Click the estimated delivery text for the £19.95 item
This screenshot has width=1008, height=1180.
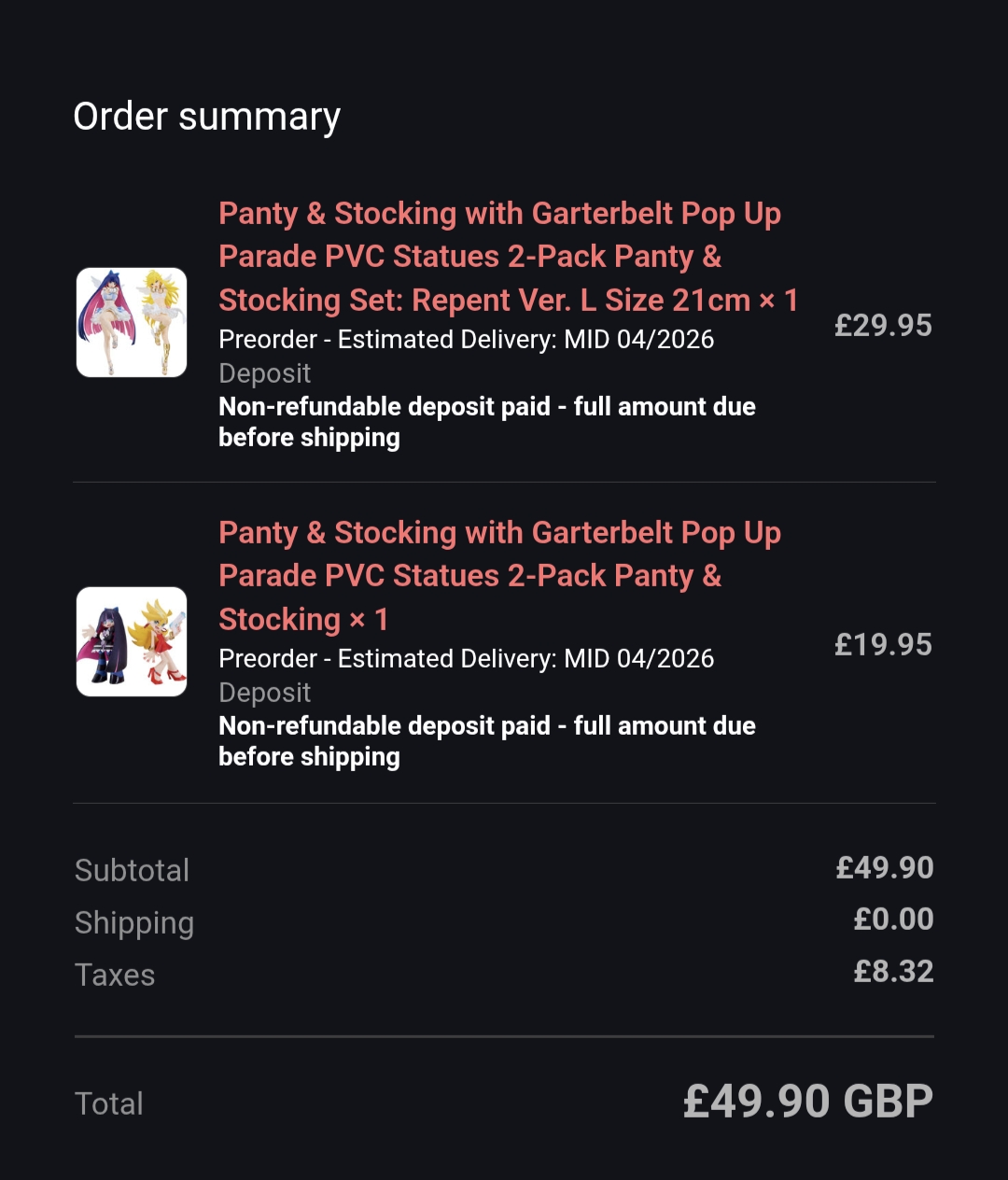point(467,658)
